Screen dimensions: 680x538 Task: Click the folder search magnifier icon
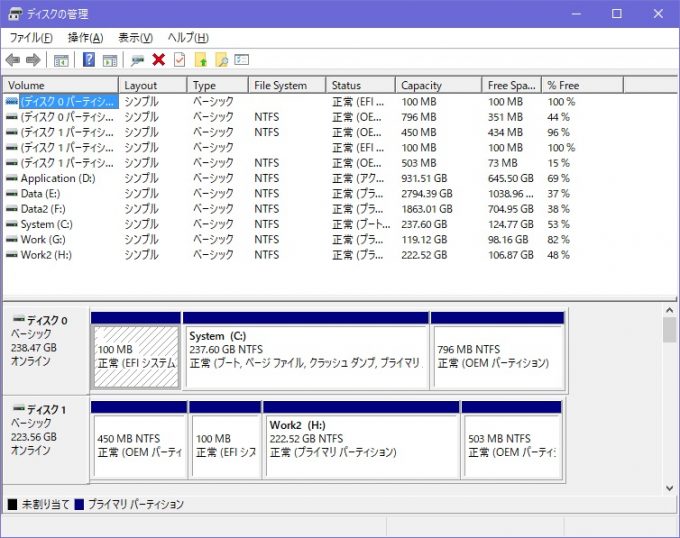(x=222, y=59)
